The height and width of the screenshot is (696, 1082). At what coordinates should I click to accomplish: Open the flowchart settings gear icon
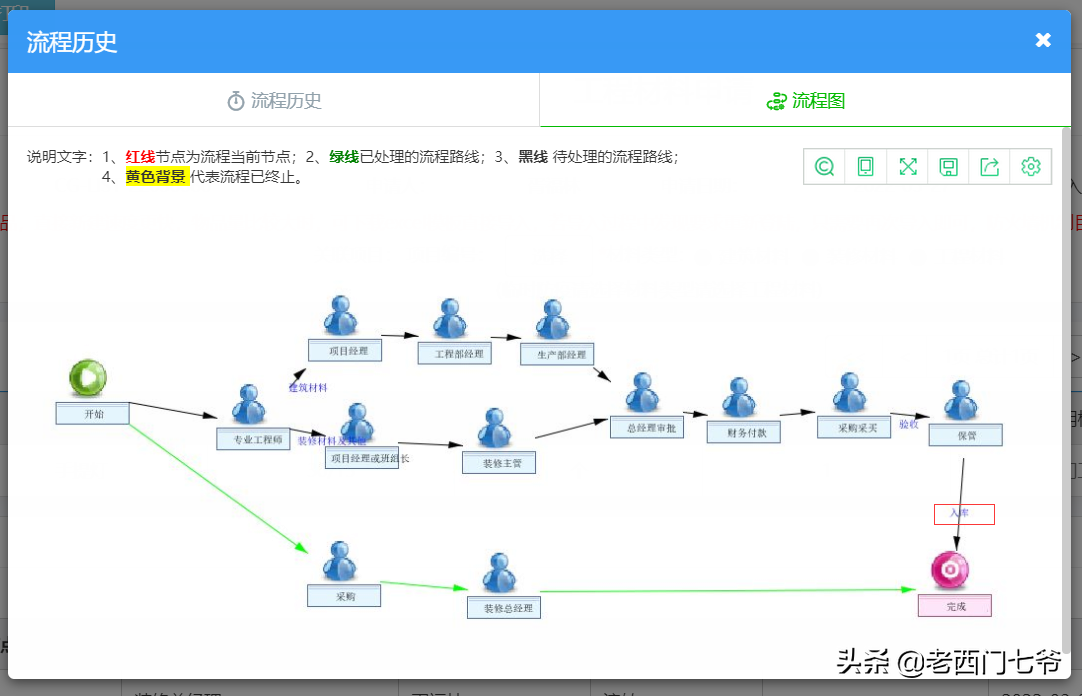[1031, 166]
